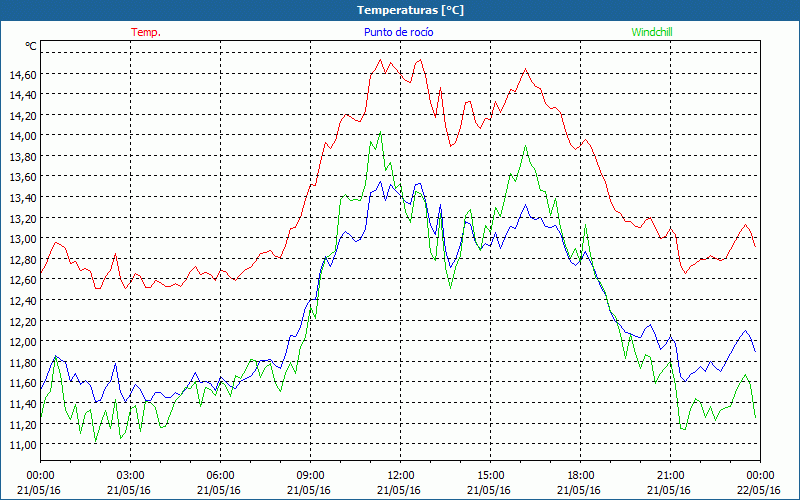Click the 11,00 y-axis value
This screenshot has width=800, height=500.
click(x=23, y=445)
